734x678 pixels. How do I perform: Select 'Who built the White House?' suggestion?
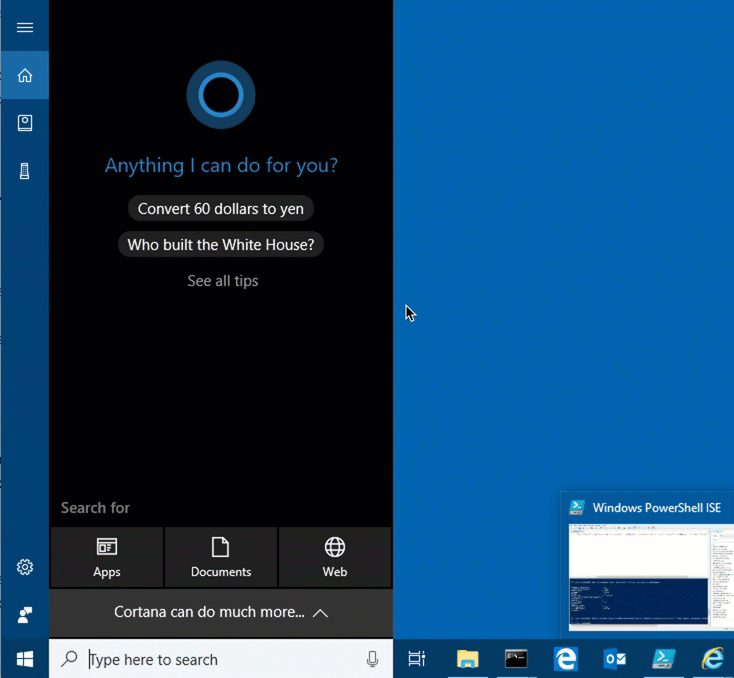click(x=221, y=244)
